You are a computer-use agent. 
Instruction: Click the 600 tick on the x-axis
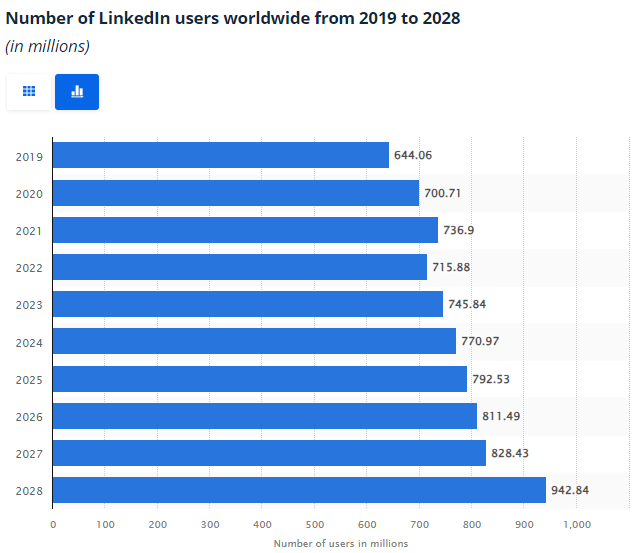pyautogui.click(x=367, y=524)
